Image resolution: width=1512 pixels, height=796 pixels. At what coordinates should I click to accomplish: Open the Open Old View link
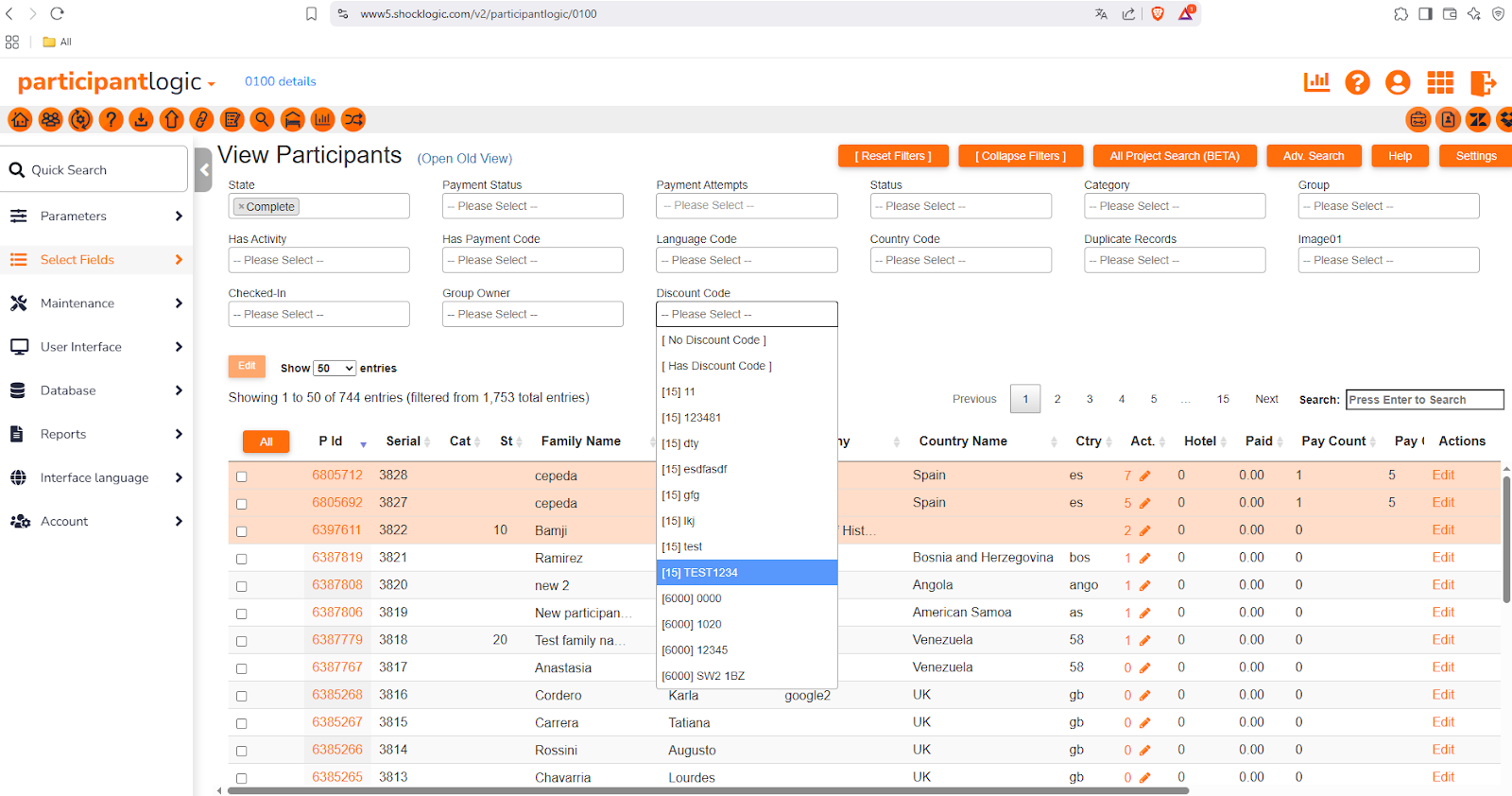(x=465, y=159)
